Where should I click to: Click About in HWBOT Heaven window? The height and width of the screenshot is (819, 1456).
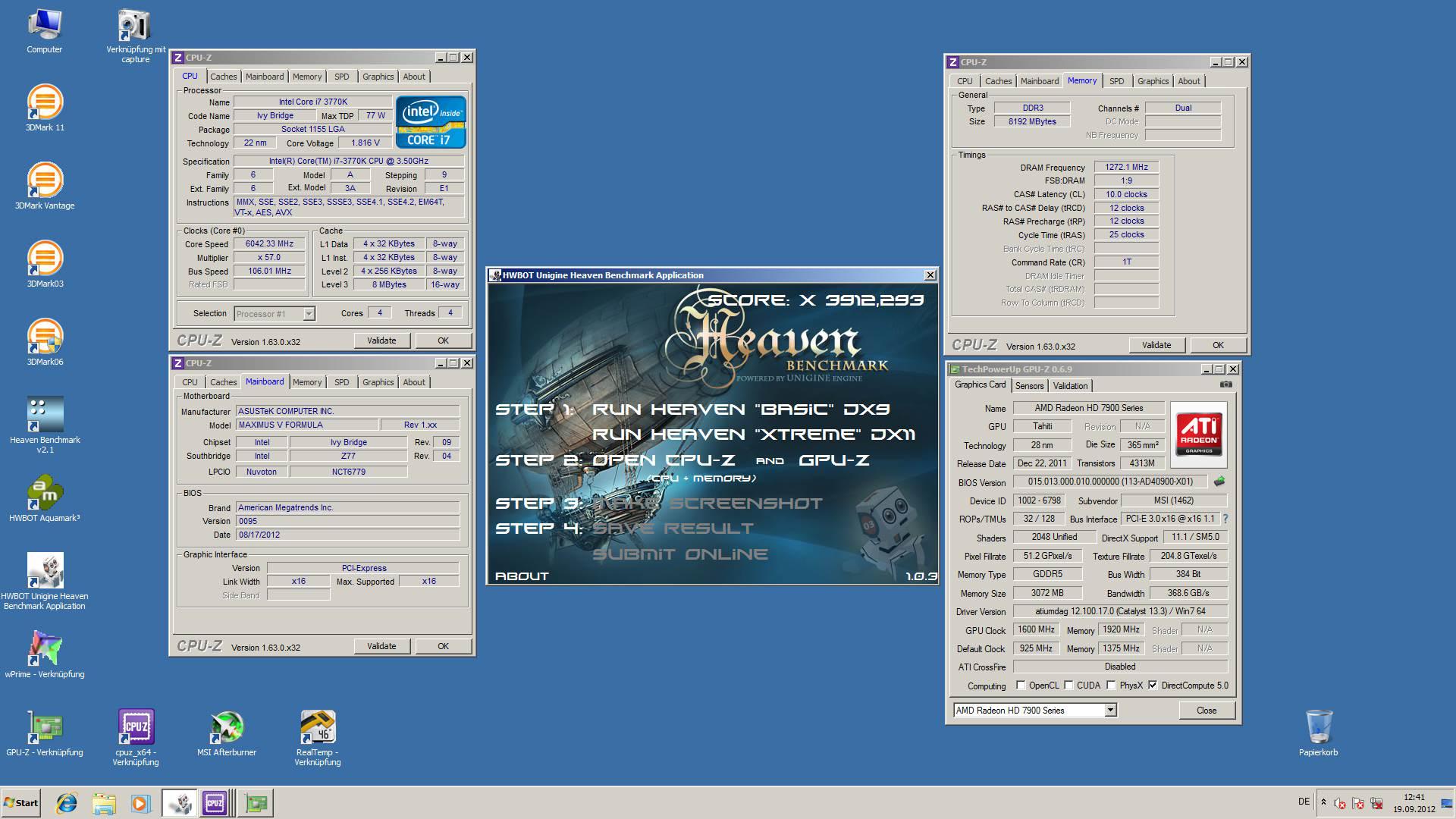tap(522, 576)
